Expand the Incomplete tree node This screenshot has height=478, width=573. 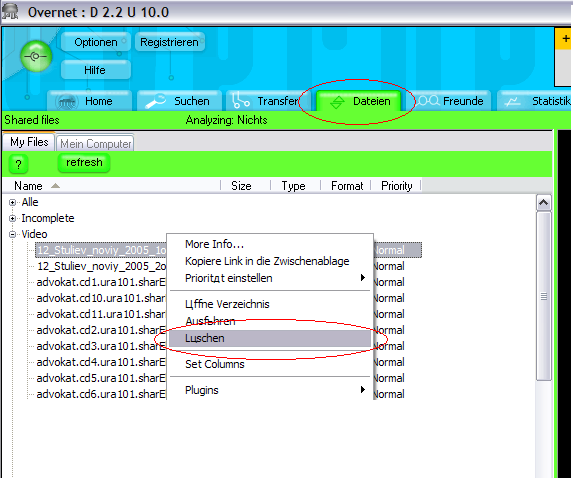point(12,219)
